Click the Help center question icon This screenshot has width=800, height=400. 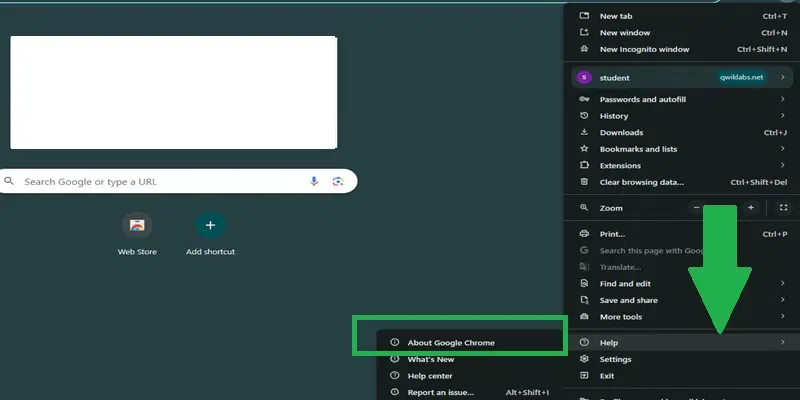[x=394, y=376]
